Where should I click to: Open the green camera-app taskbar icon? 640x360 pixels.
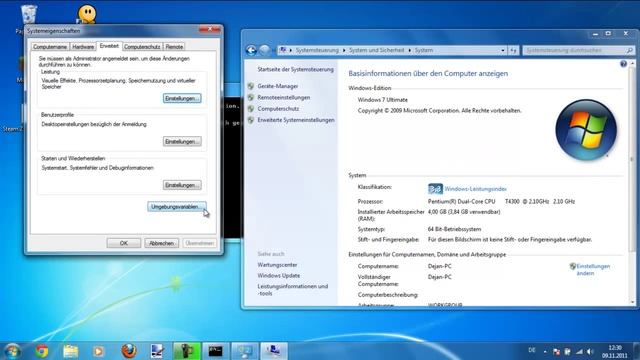pyautogui.click(x=187, y=351)
